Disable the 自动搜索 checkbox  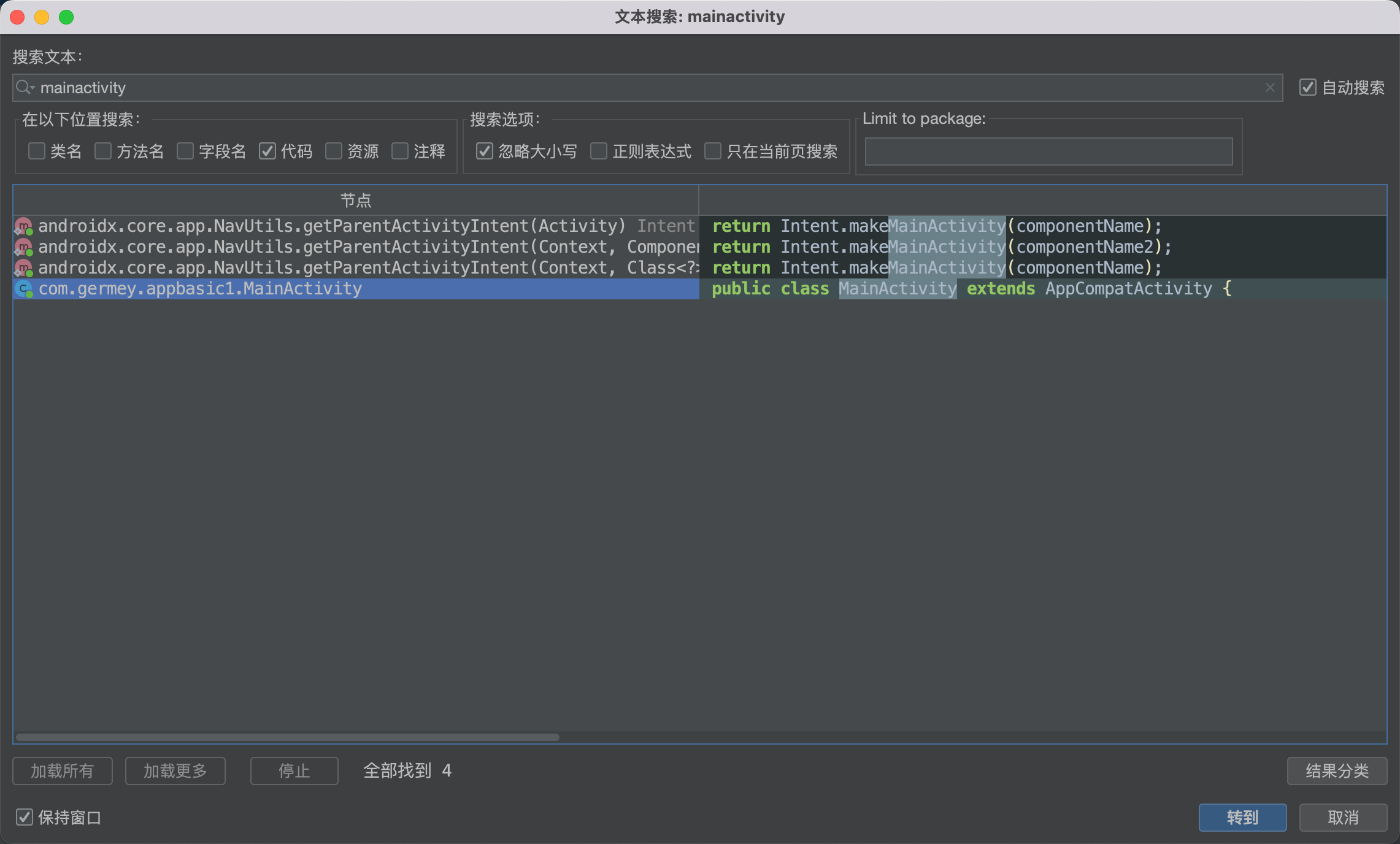point(1307,88)
